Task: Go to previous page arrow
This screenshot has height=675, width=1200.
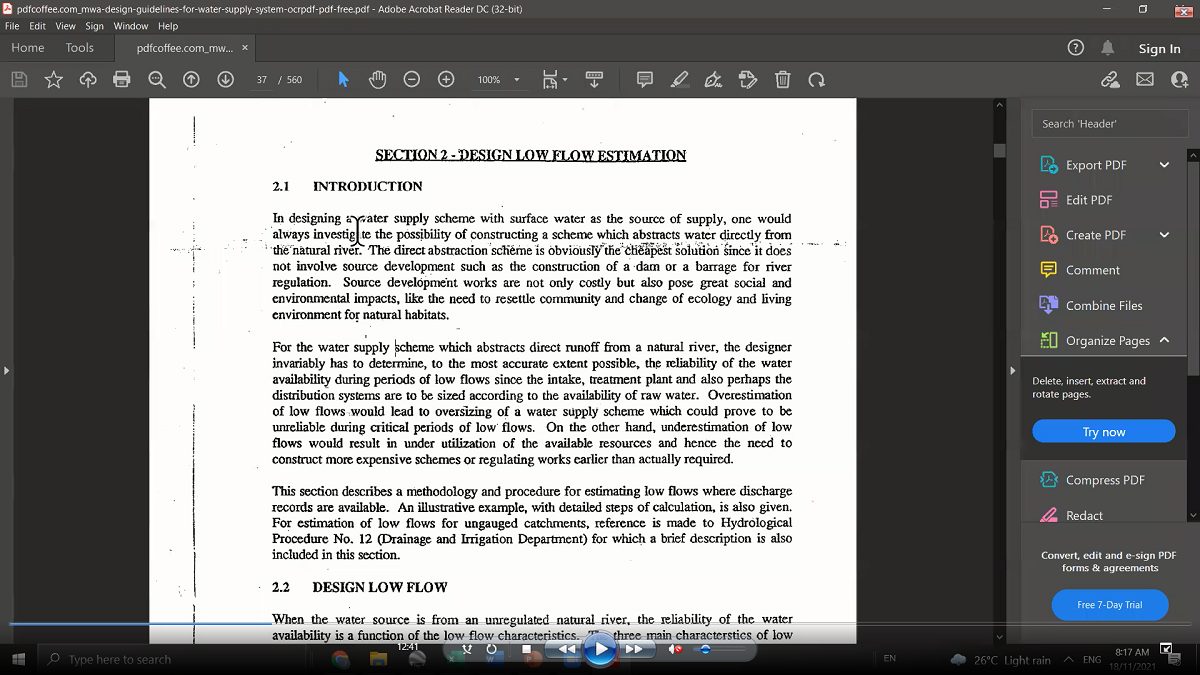Action: tap(191, 80)
